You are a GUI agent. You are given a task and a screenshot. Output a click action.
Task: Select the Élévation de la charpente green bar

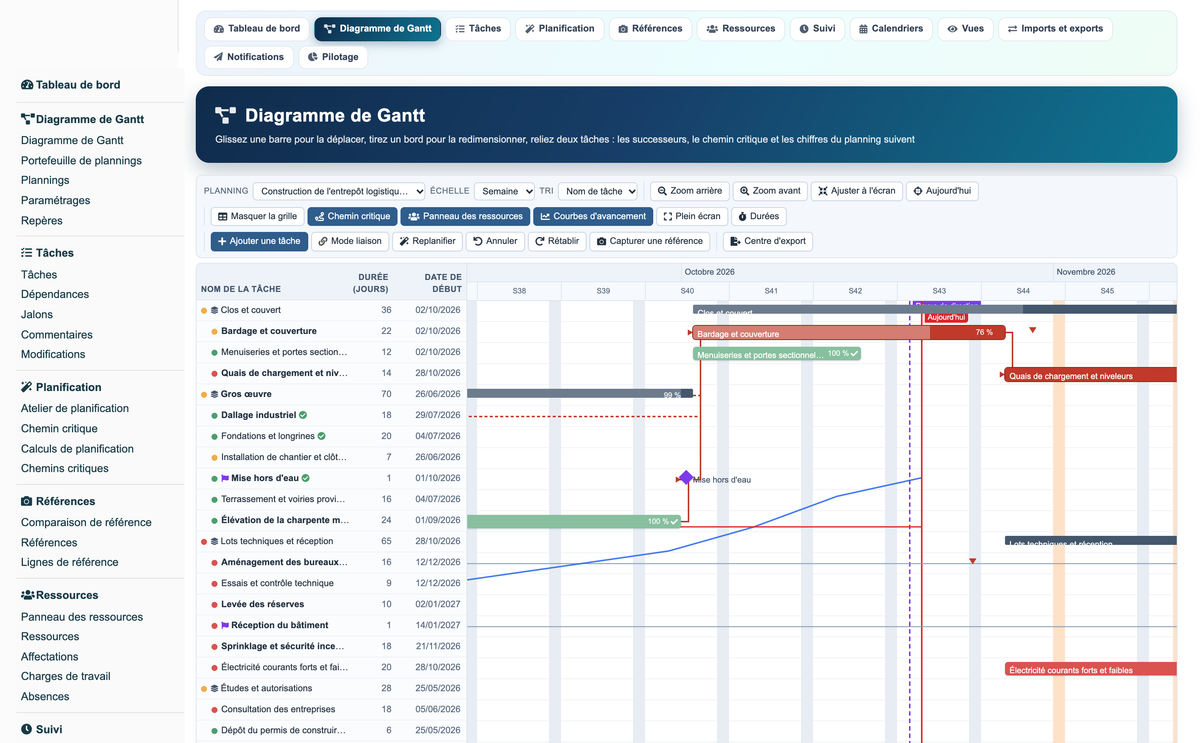coord(575,521)
